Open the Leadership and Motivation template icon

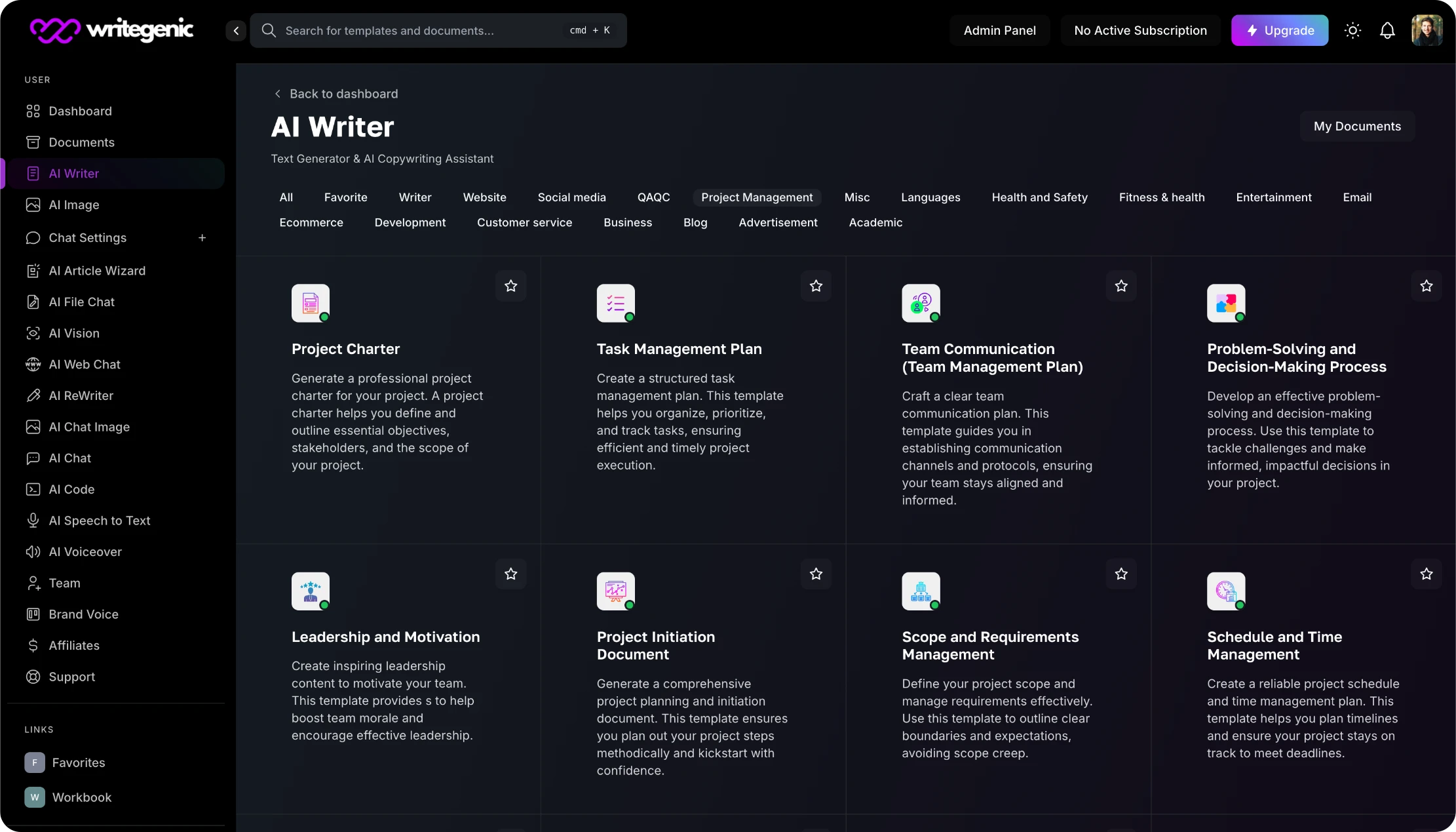(x=311, y=591)
